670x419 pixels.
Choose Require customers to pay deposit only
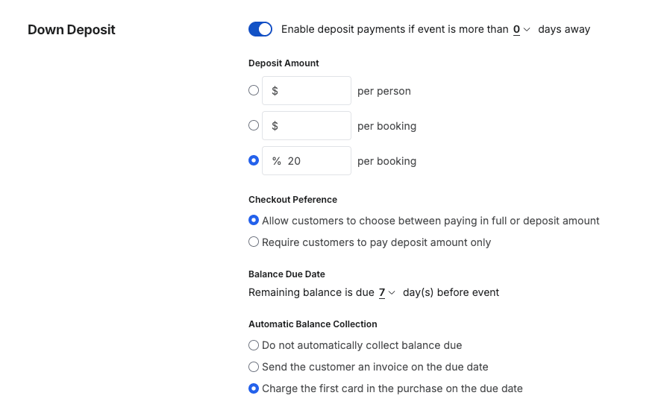coord(254,242)
